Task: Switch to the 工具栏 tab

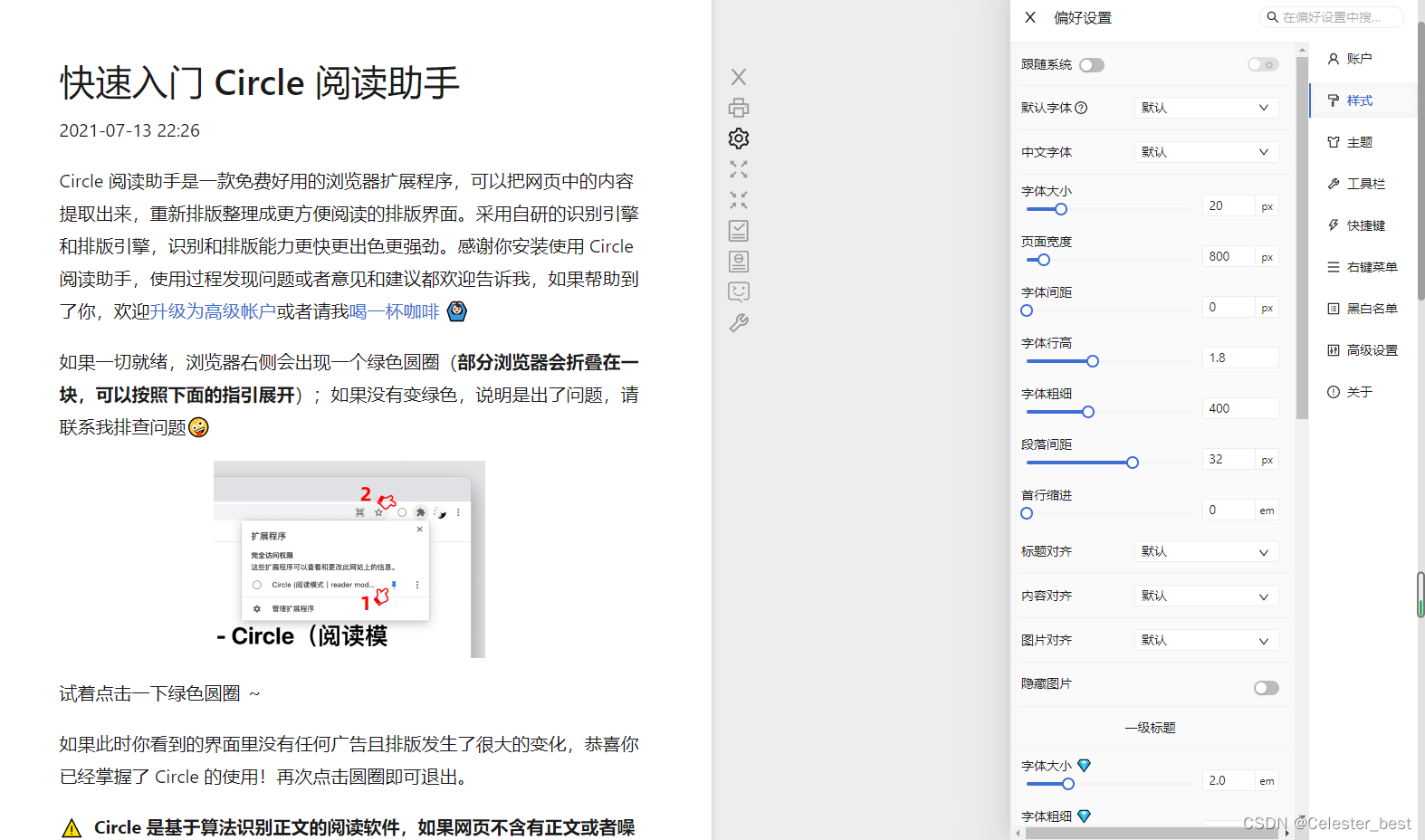Action: [1363, 184]
